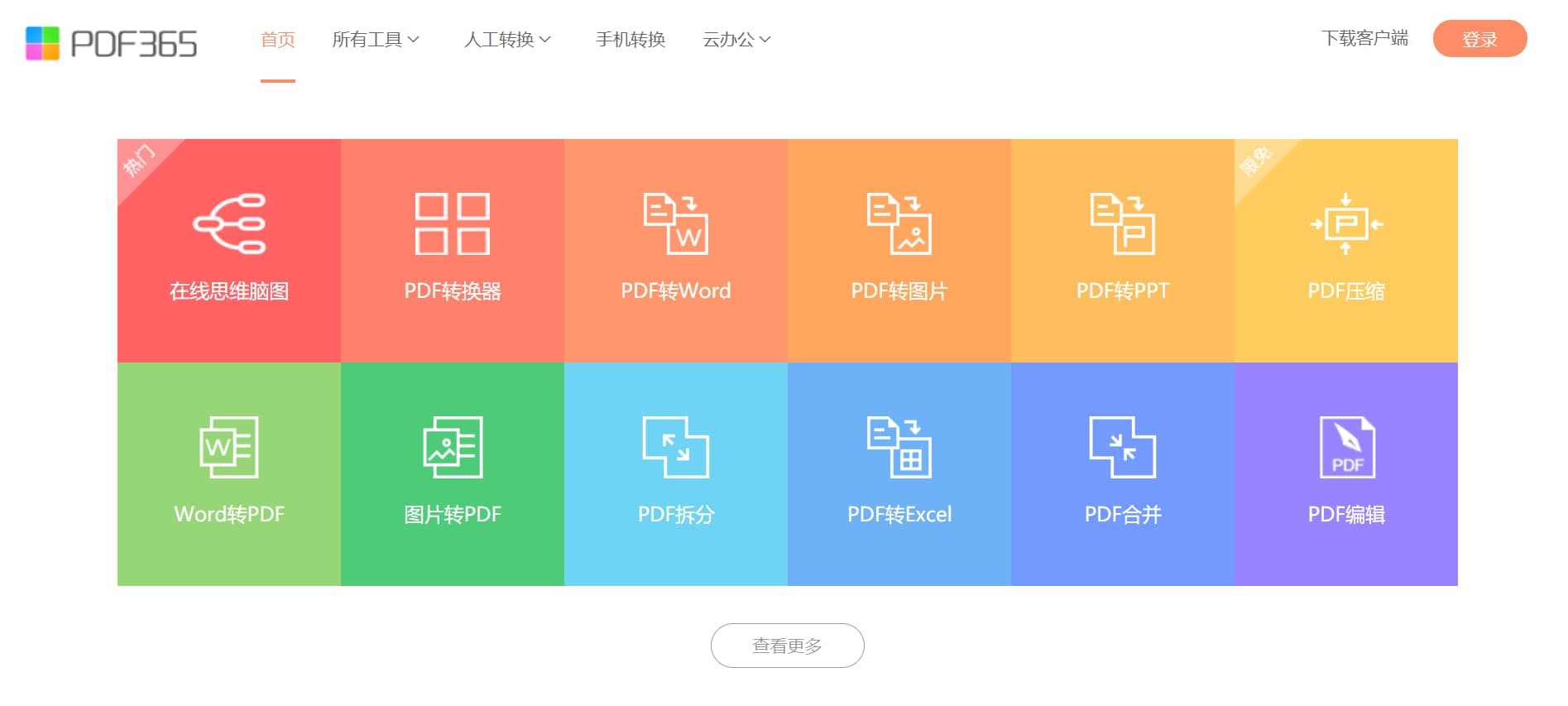
Task: Click the PDF编辑 edit icon
Action: coord(1347,447)
